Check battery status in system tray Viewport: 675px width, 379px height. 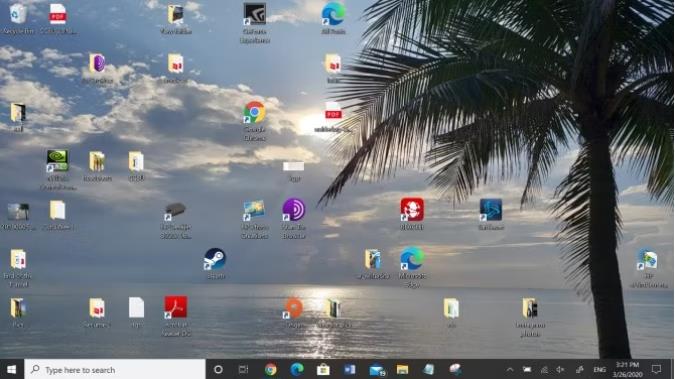[x=527, y=370]
